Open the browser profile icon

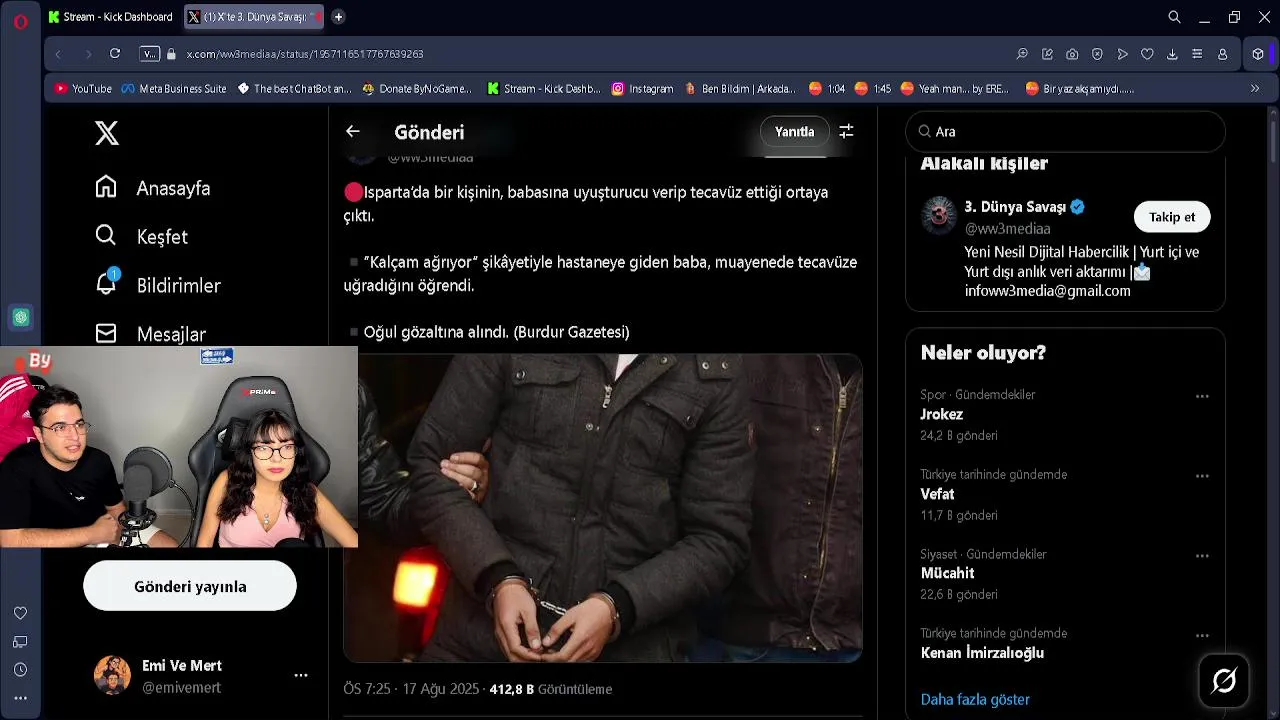(1222, 54)
